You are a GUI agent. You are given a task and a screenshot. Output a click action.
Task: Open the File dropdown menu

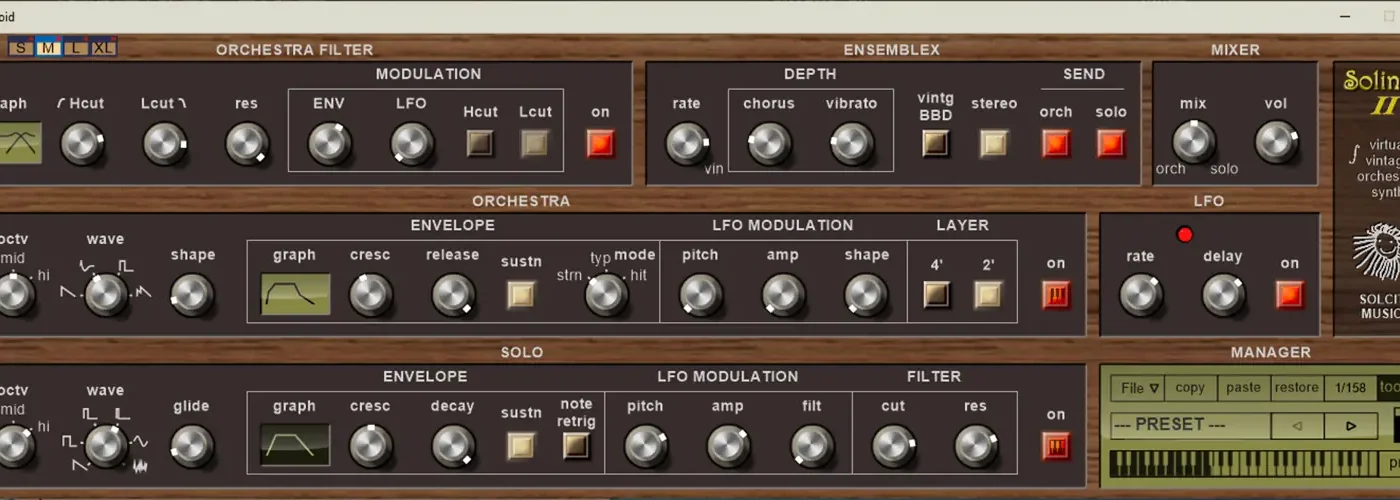pos(1139,388)
